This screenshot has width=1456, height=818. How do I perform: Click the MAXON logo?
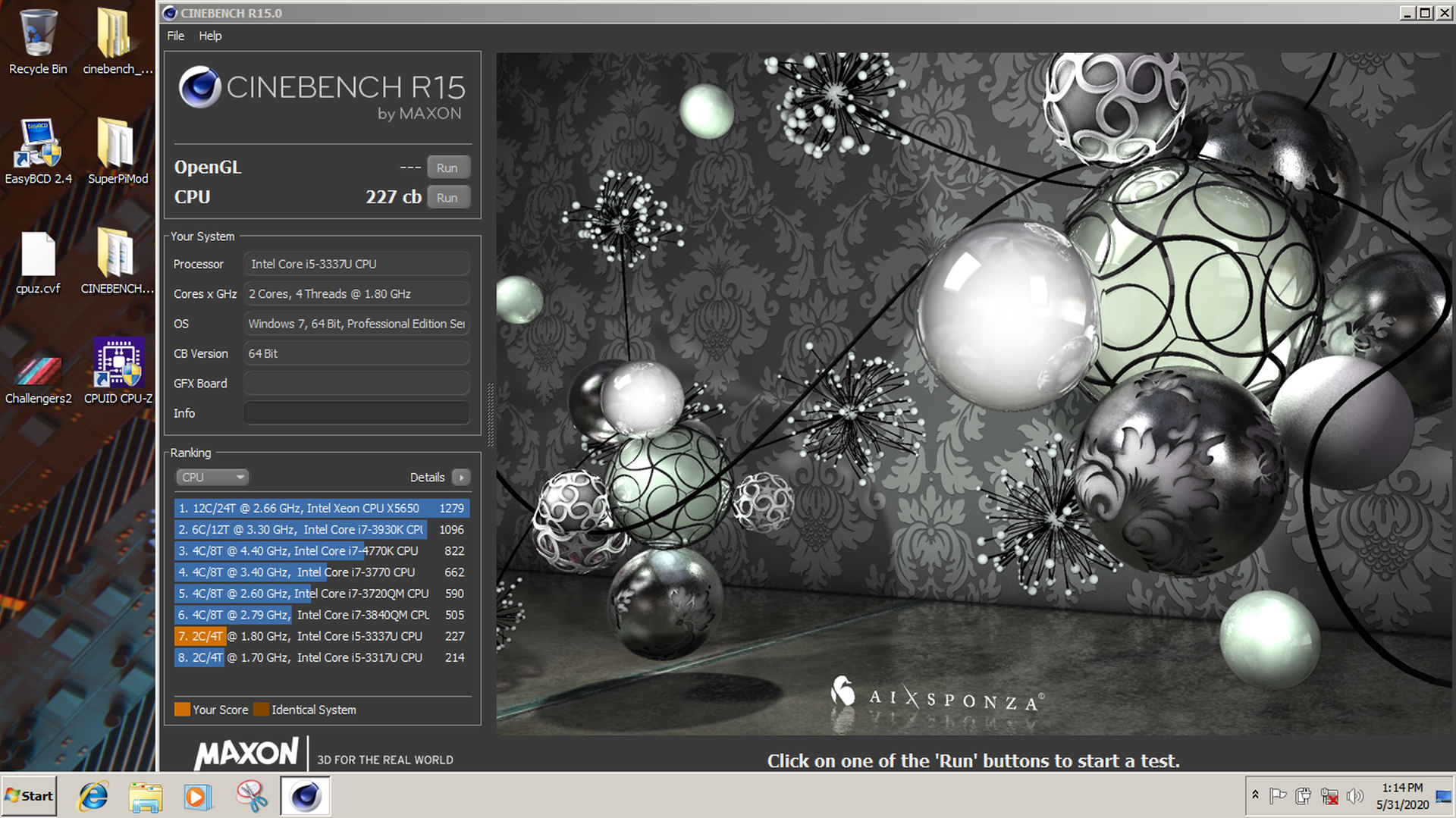246,753
